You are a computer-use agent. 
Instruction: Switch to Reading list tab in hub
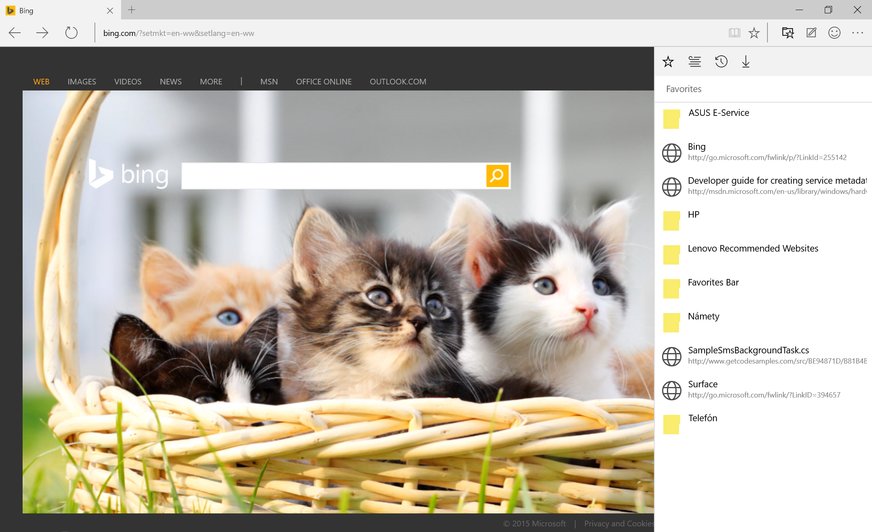click(694, 62)
